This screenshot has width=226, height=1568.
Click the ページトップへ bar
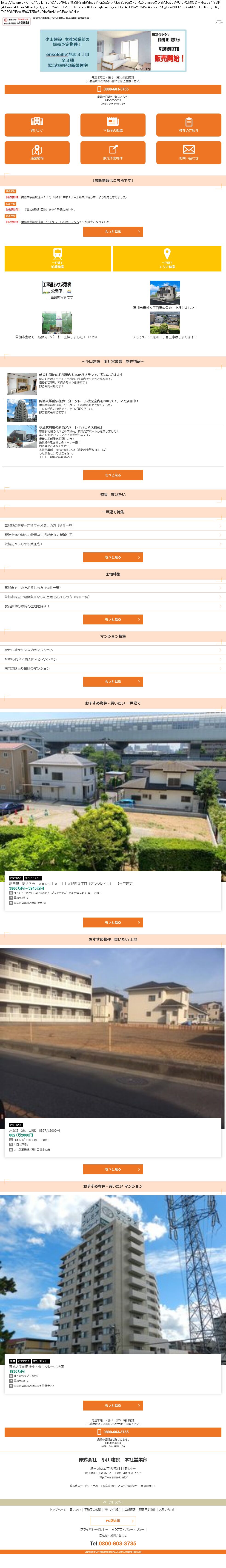click(113, 1502)
